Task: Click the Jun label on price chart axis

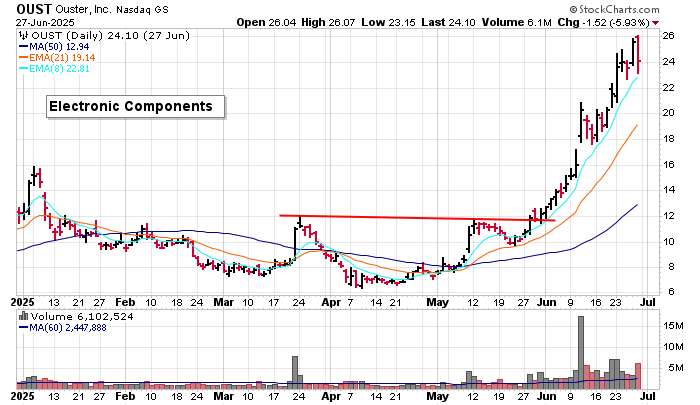Action: pos(547,302)
